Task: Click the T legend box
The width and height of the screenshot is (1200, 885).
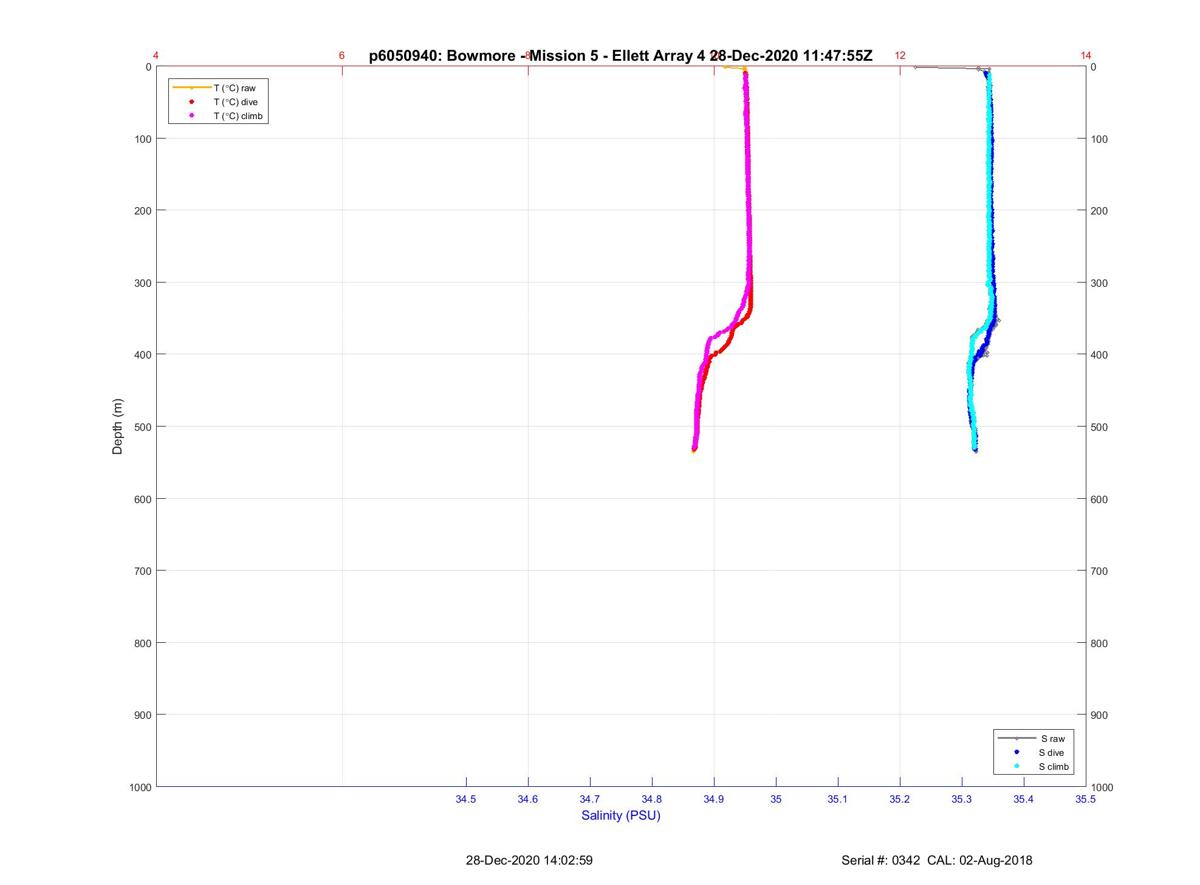Action: pos(219,102)
